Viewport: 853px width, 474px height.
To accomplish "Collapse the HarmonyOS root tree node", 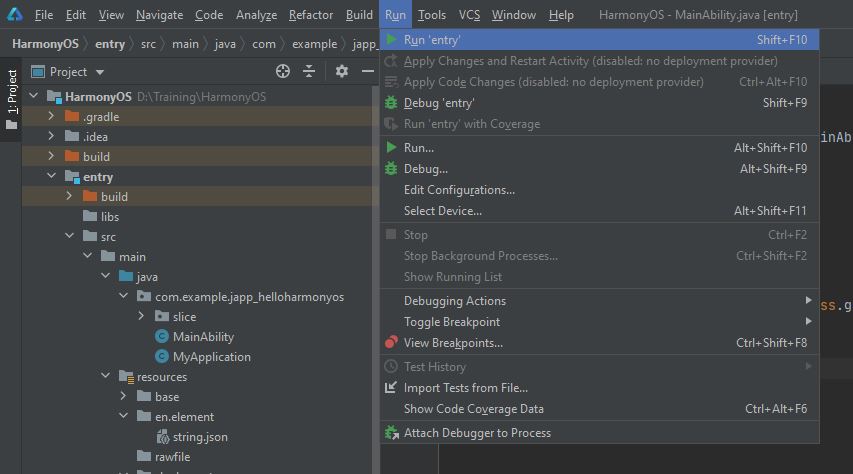I will [x=34, y=96].
